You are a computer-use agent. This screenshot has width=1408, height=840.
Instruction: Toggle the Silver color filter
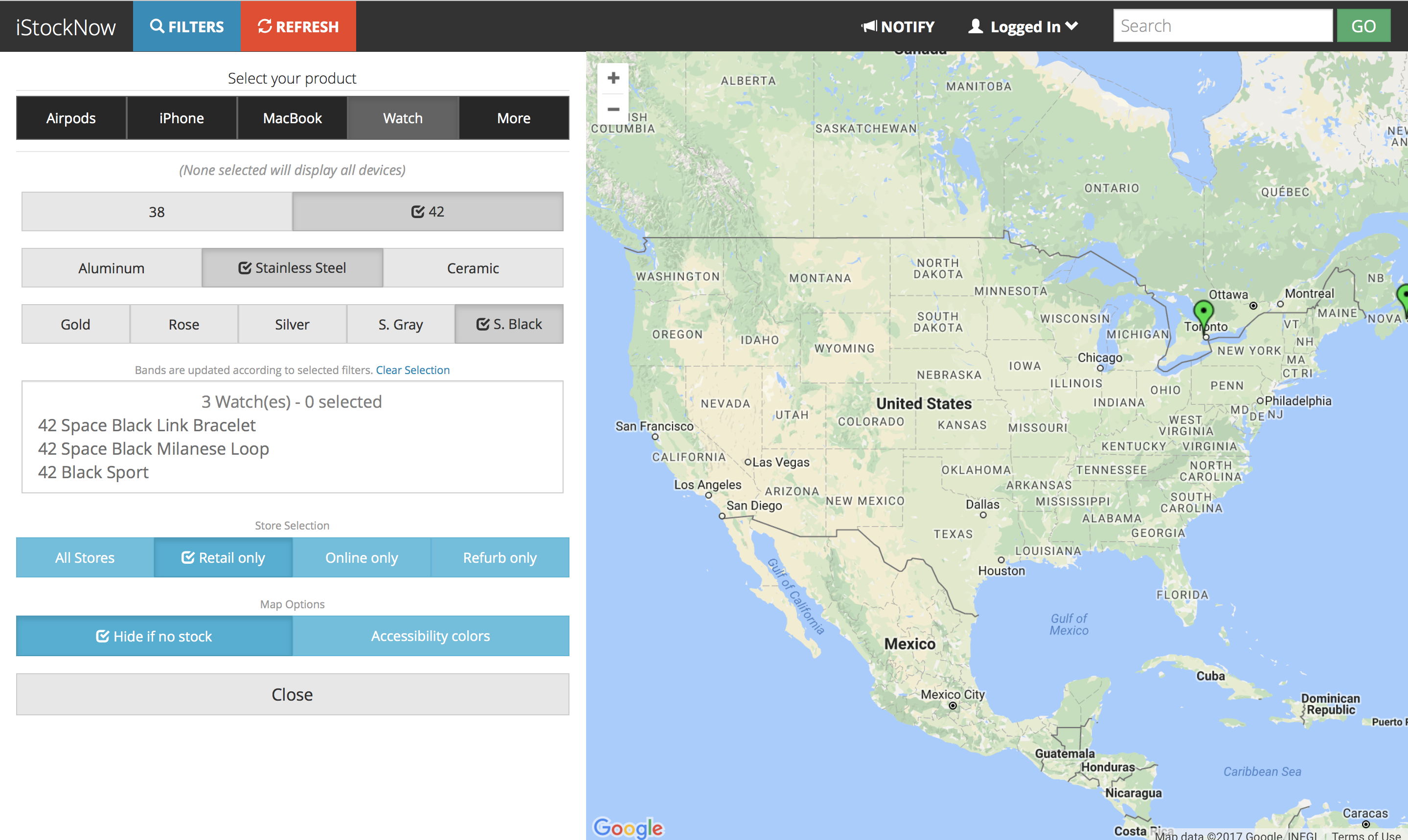pyautogui.click(x=292, y=324)
